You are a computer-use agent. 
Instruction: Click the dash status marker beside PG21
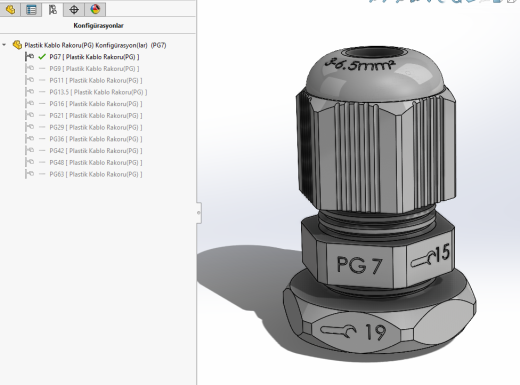coord(42,115)
